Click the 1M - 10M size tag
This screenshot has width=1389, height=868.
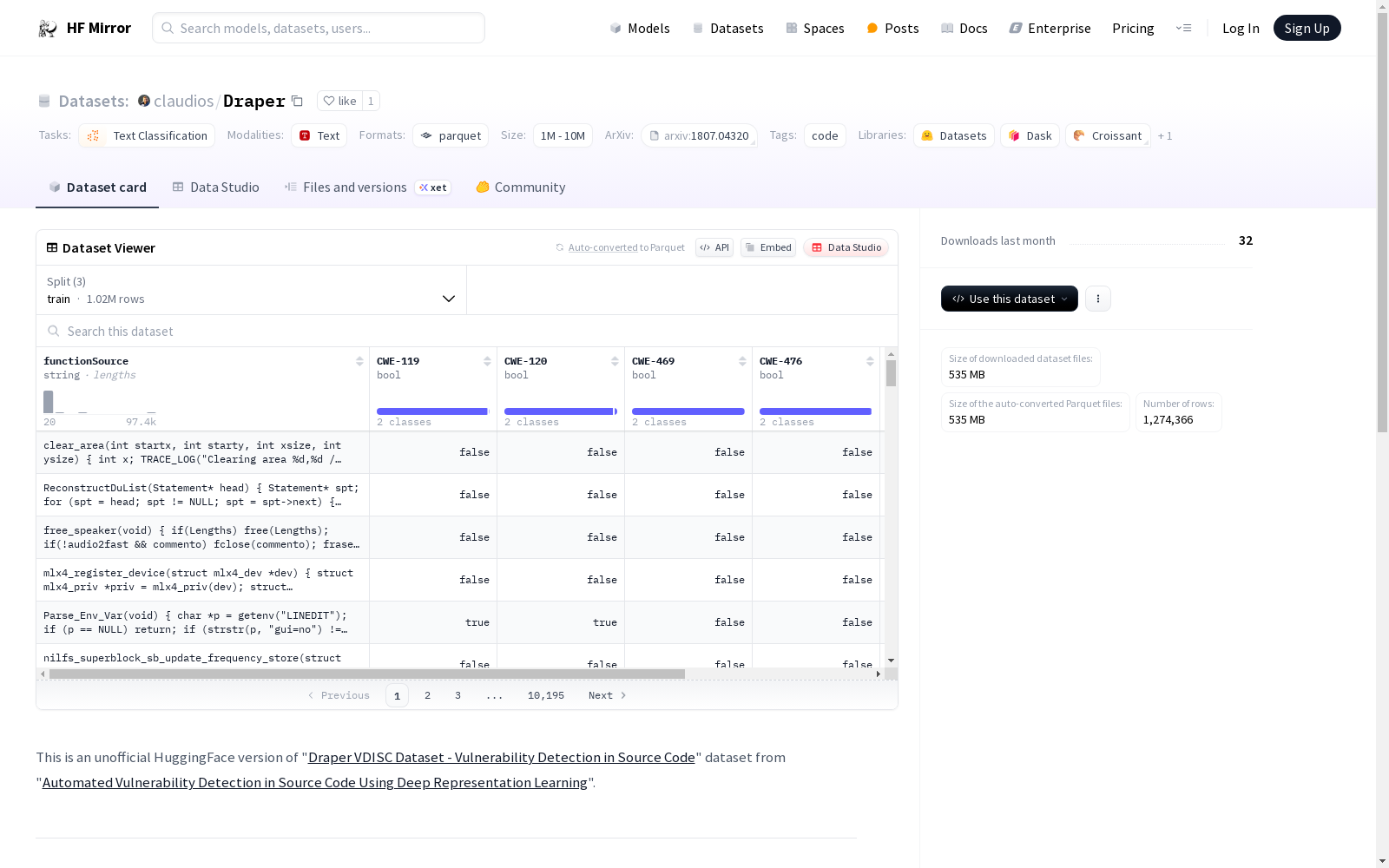coord(563,135)
